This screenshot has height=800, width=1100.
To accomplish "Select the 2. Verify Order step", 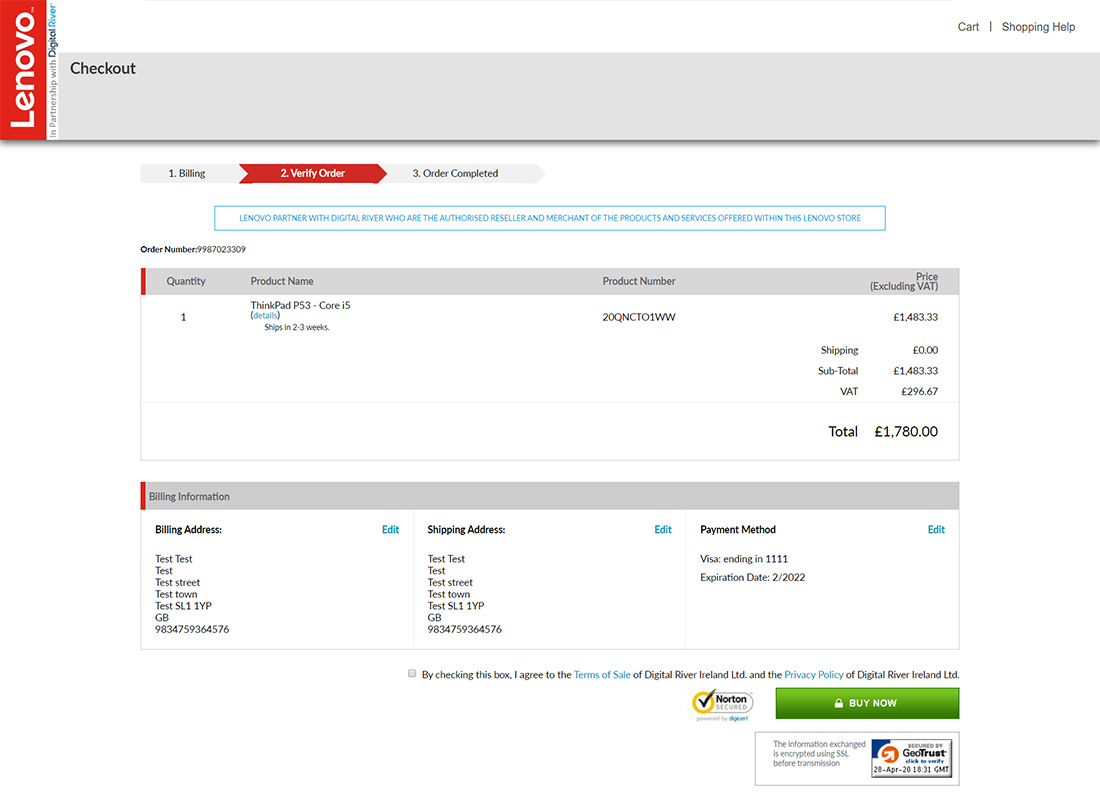I will [x=313, y=173].
